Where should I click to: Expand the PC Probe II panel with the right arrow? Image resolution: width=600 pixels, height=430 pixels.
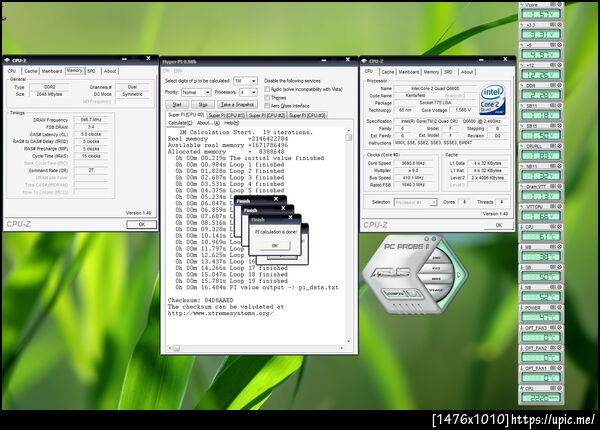[x=460, y=274]
